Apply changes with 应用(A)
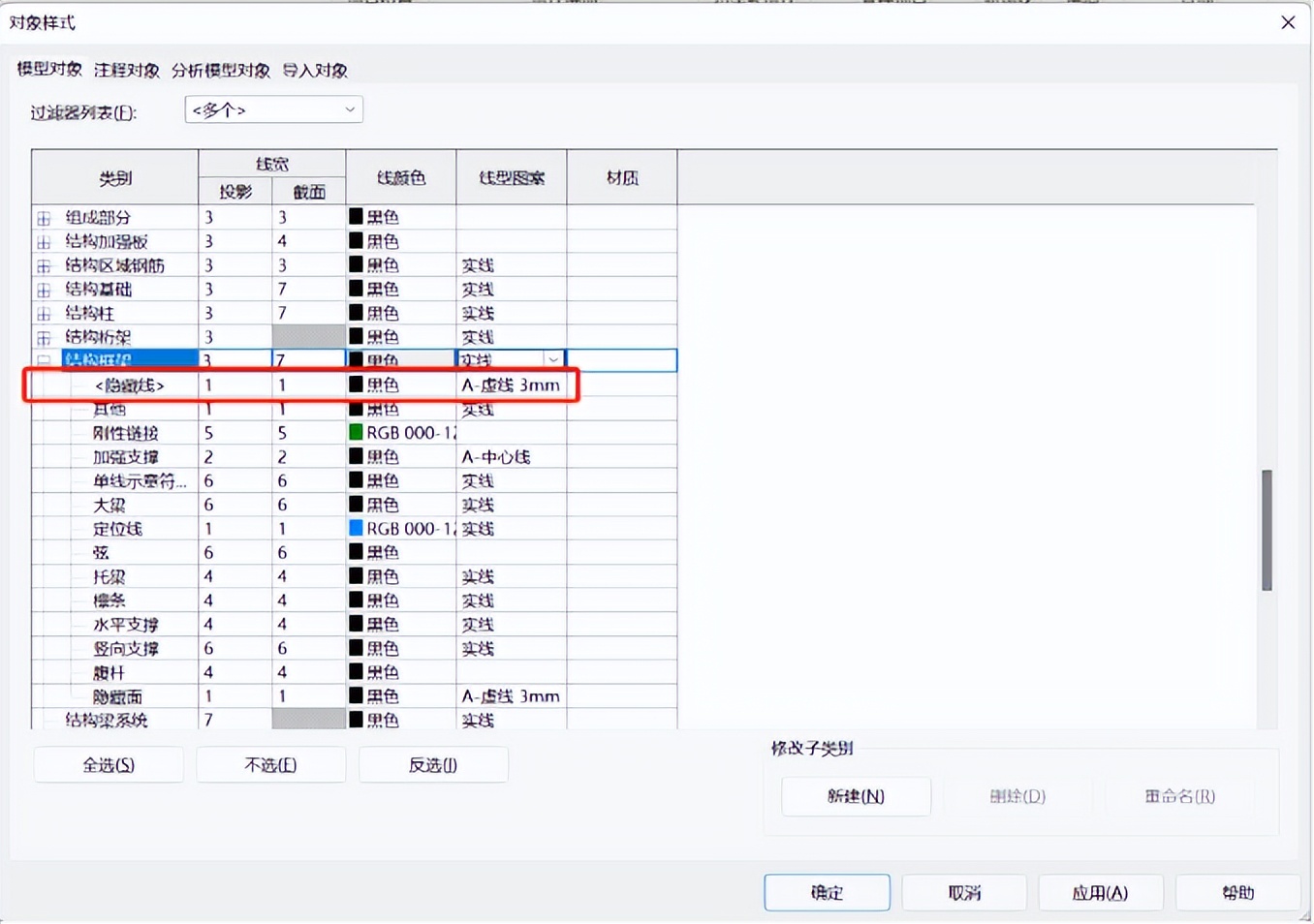 [1101, 893]
